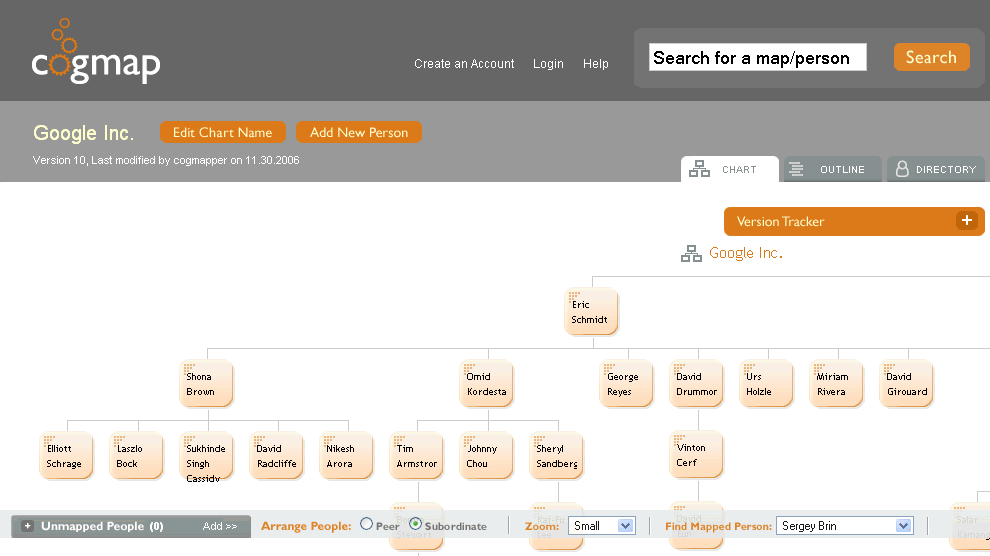Click the grip icon on David Drummond card
990x556 pixels.
pyautogui.click(x=680, y=368)
